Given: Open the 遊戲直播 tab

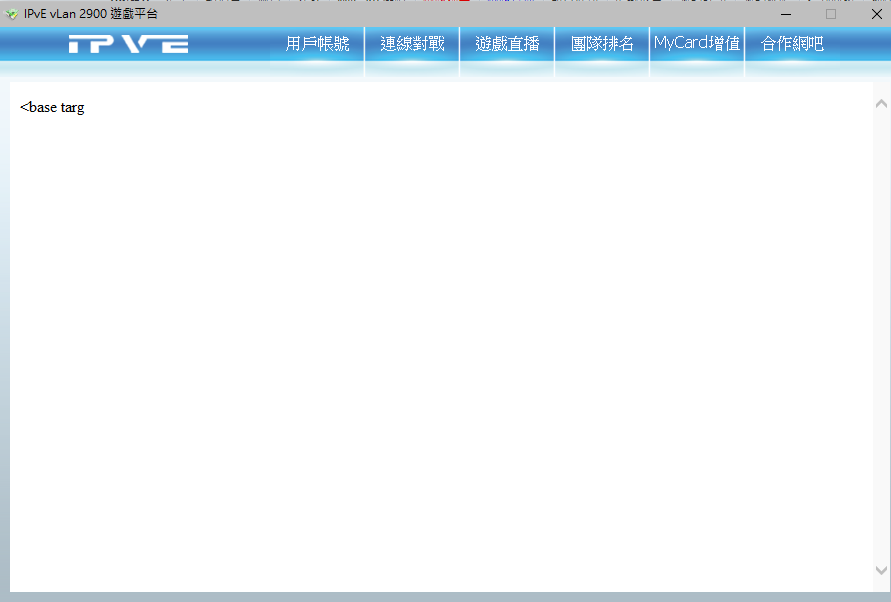Looking at the screenshot, I should 507,44.
